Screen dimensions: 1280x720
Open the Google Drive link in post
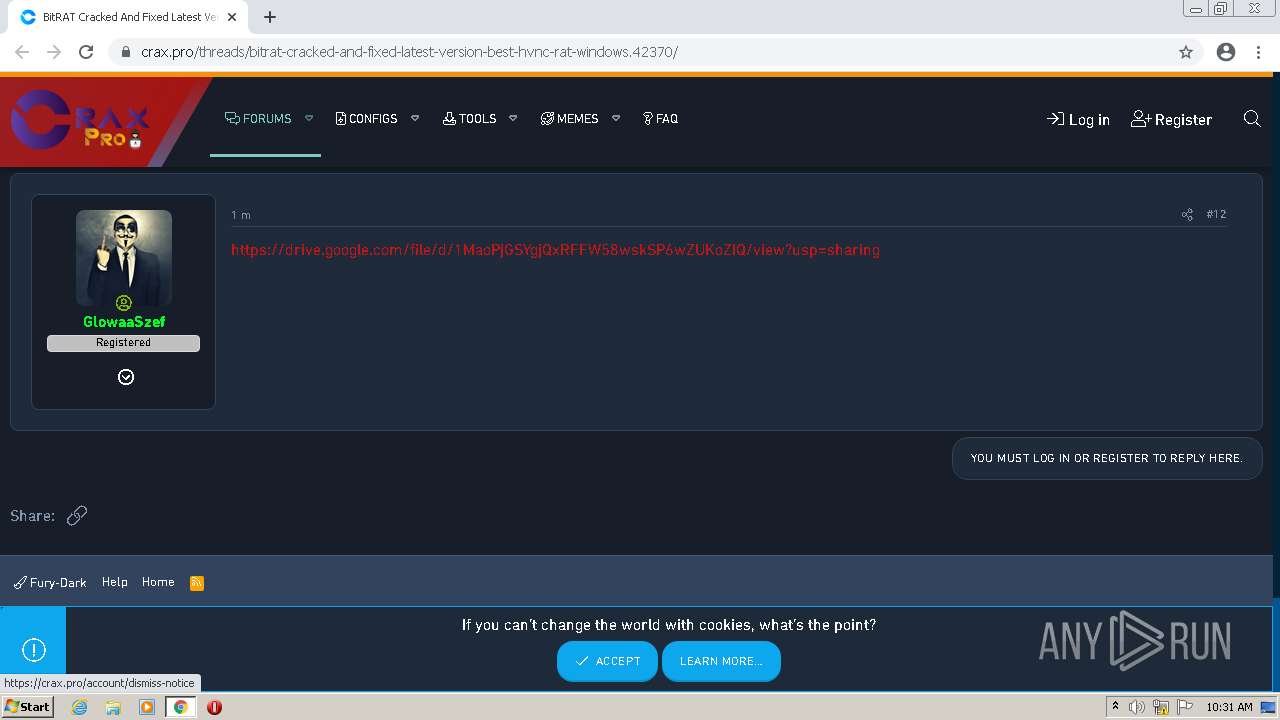click(x=555, y=250)
